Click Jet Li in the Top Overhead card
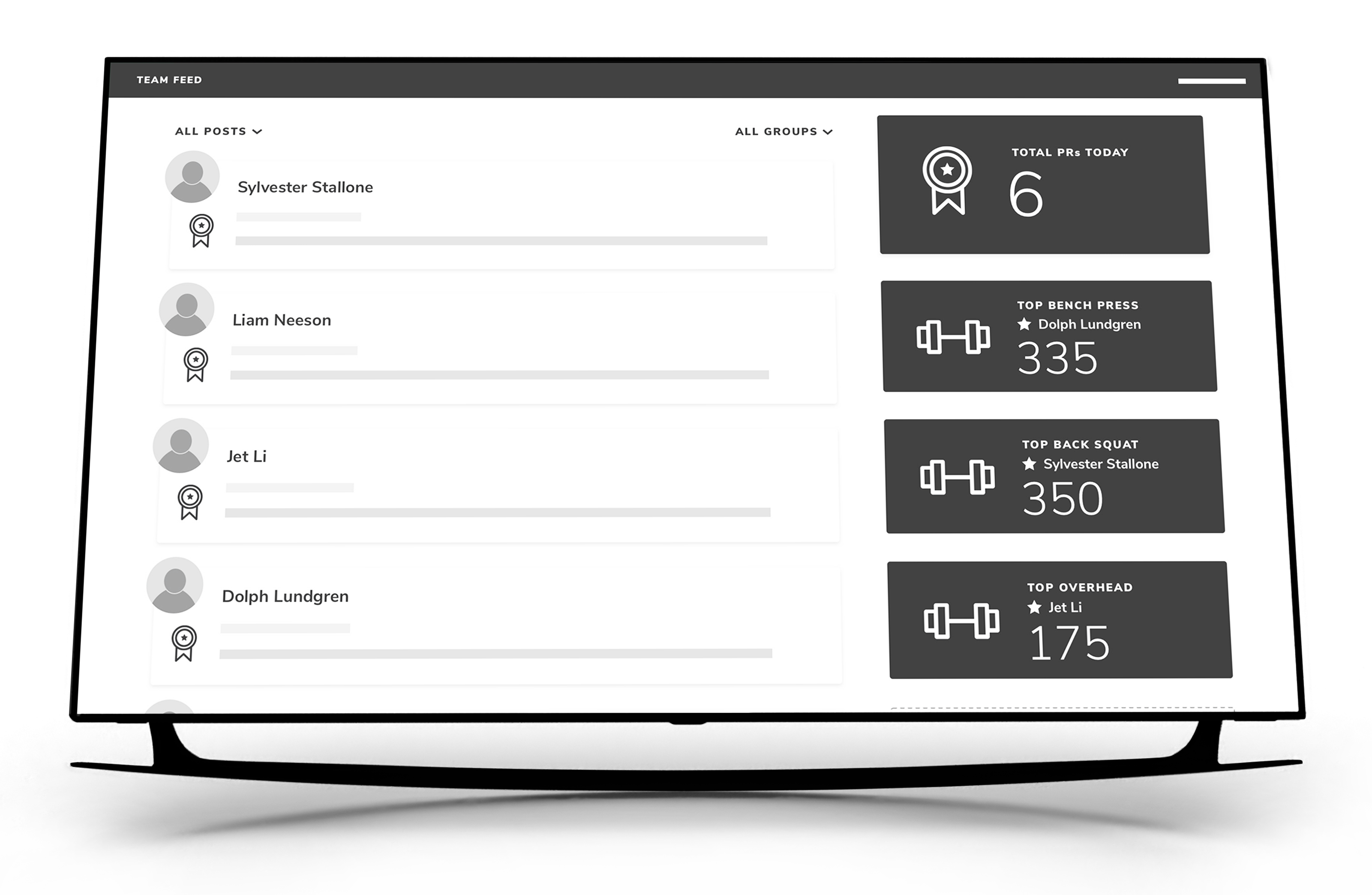 click(1065, 607)
